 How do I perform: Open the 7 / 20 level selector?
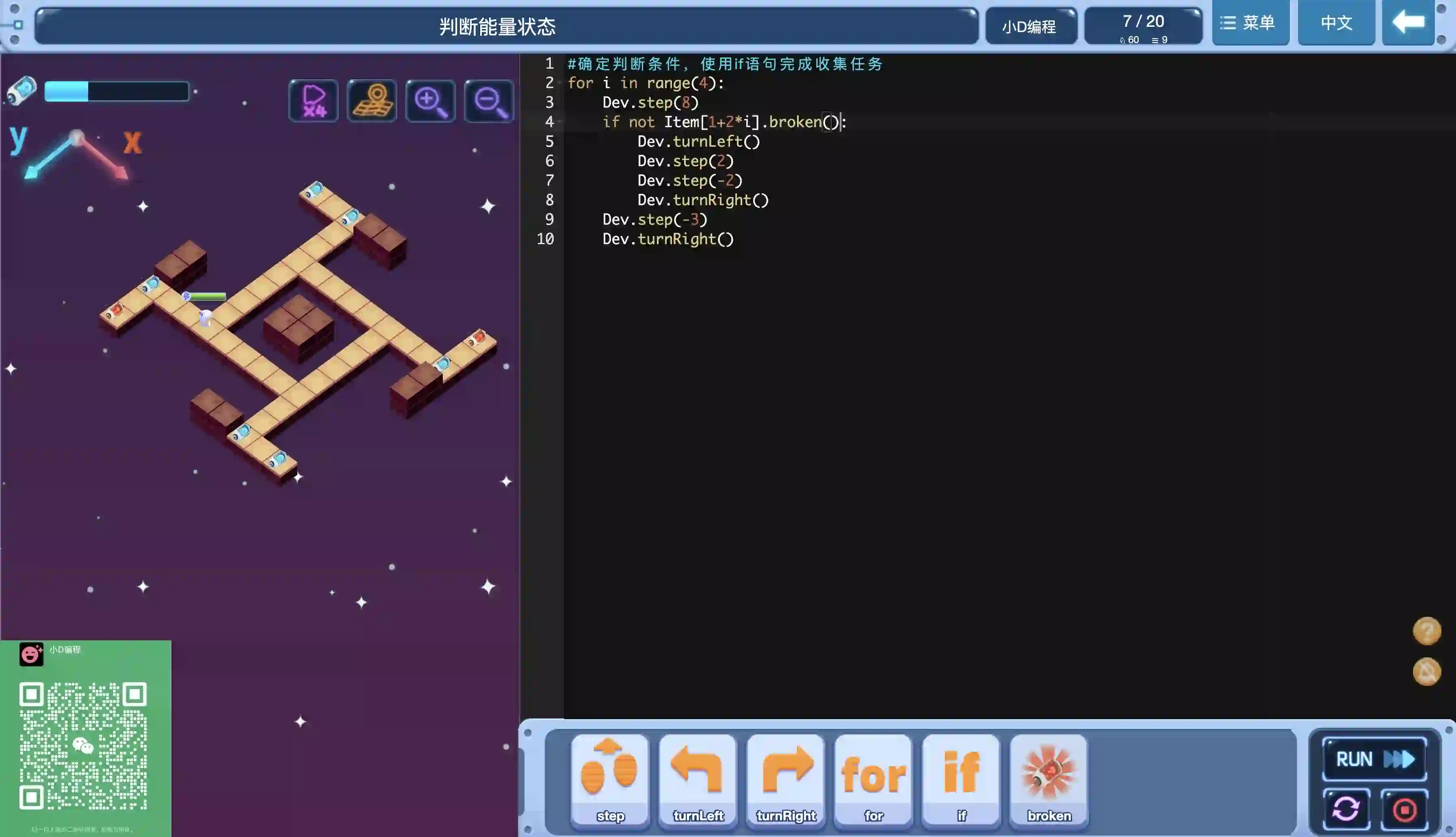click(x=1143, y=26)
